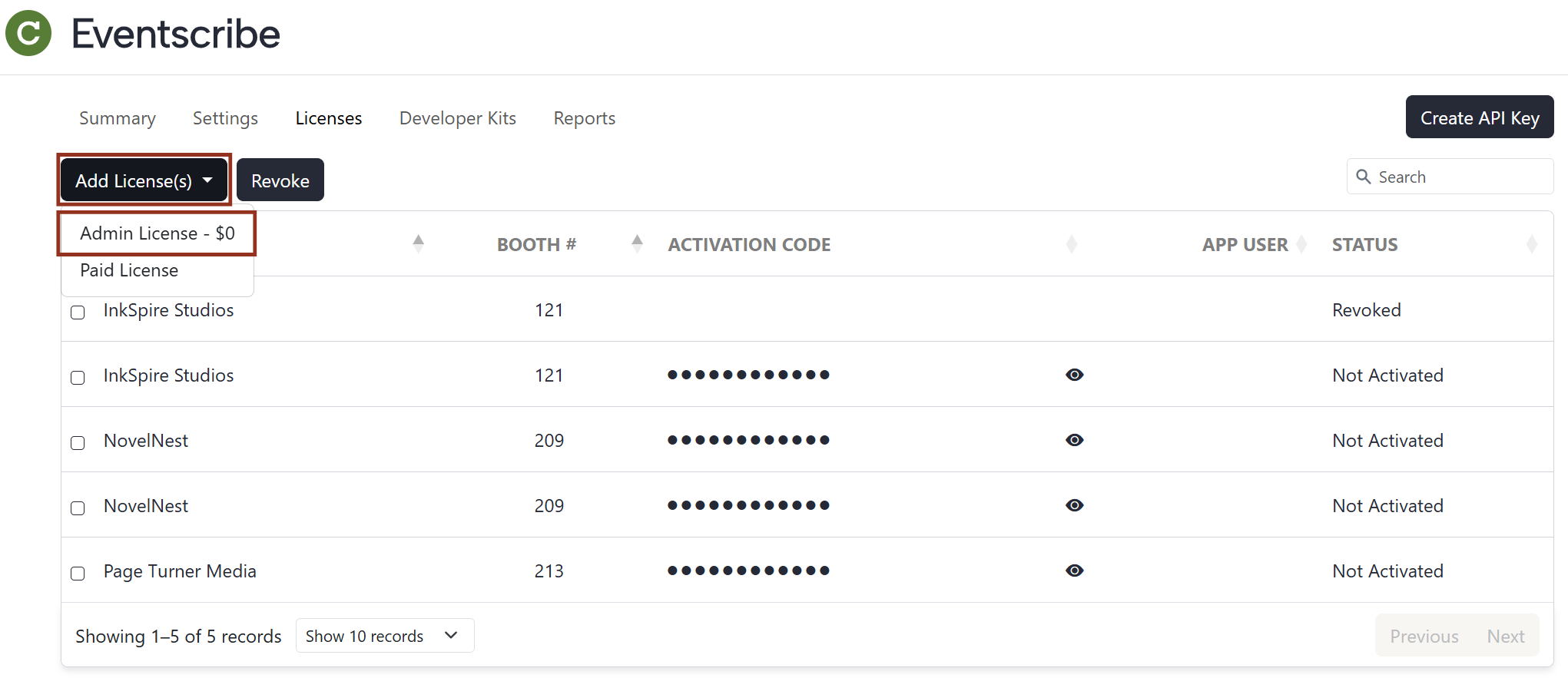Switch to the Summary tab
1568x678 pixels.
click(x=118, y=118)
